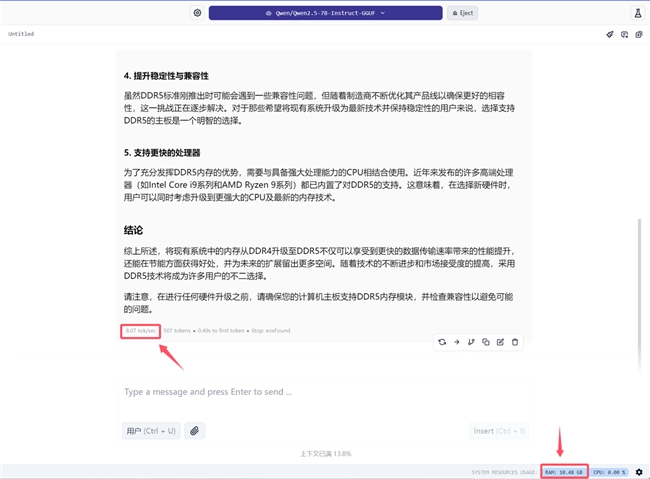Open the Qwen2.5-7B-Instruct-GGUF model dropdown
The image size is (650, 479).
pyautogui.click(x=325, y=13)
